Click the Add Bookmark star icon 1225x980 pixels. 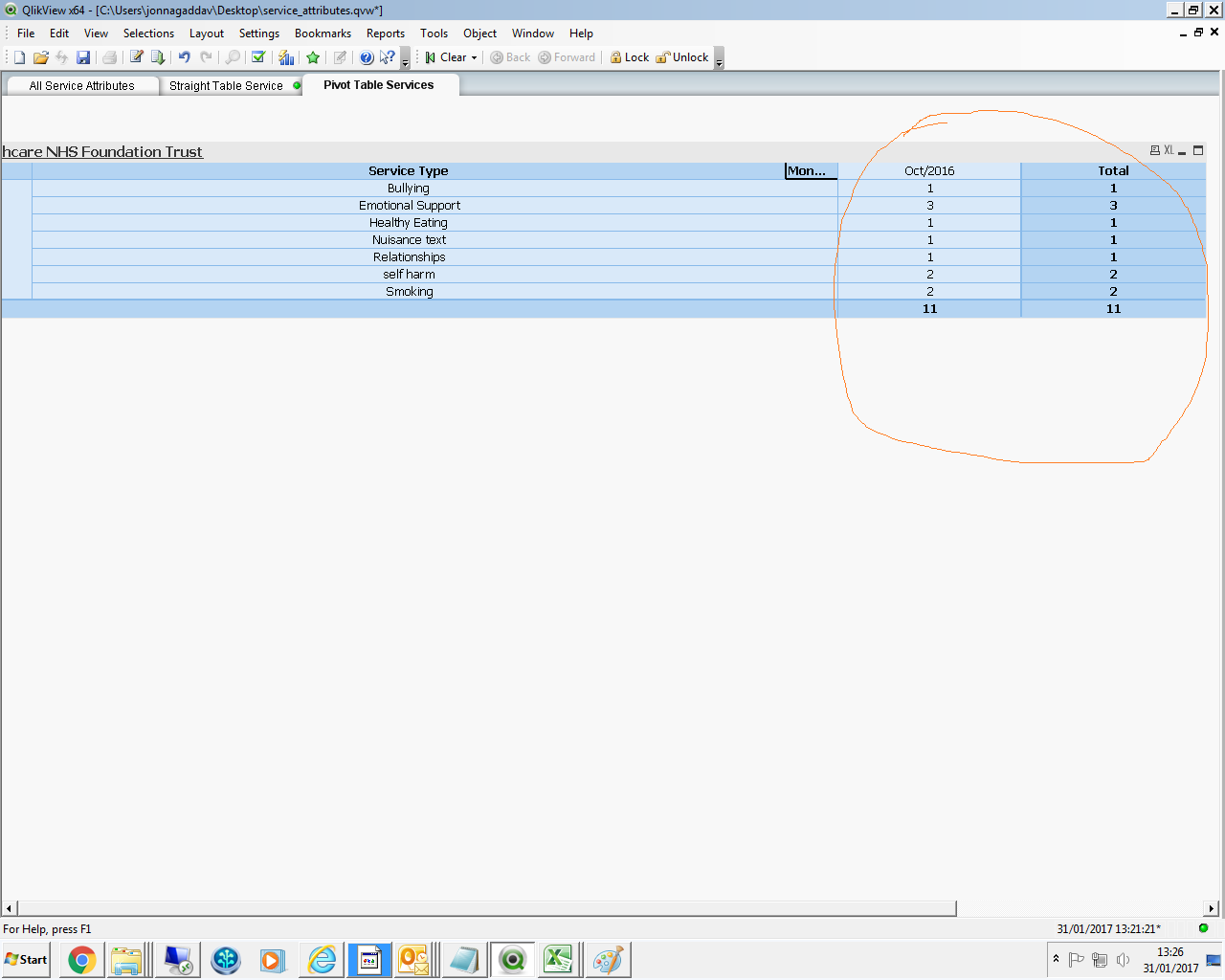313,57
